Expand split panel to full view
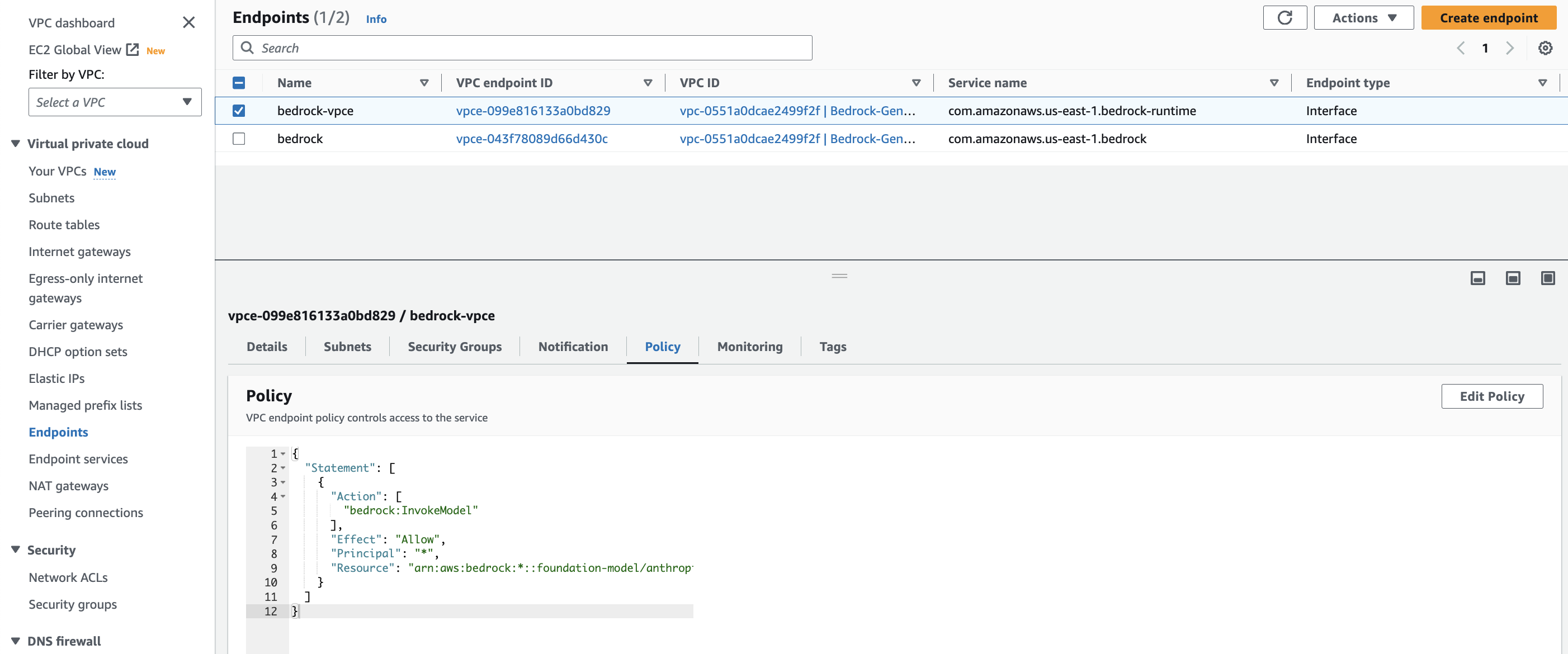The height and width of the screenshot is (654, 1568). tap(1547, 278)
